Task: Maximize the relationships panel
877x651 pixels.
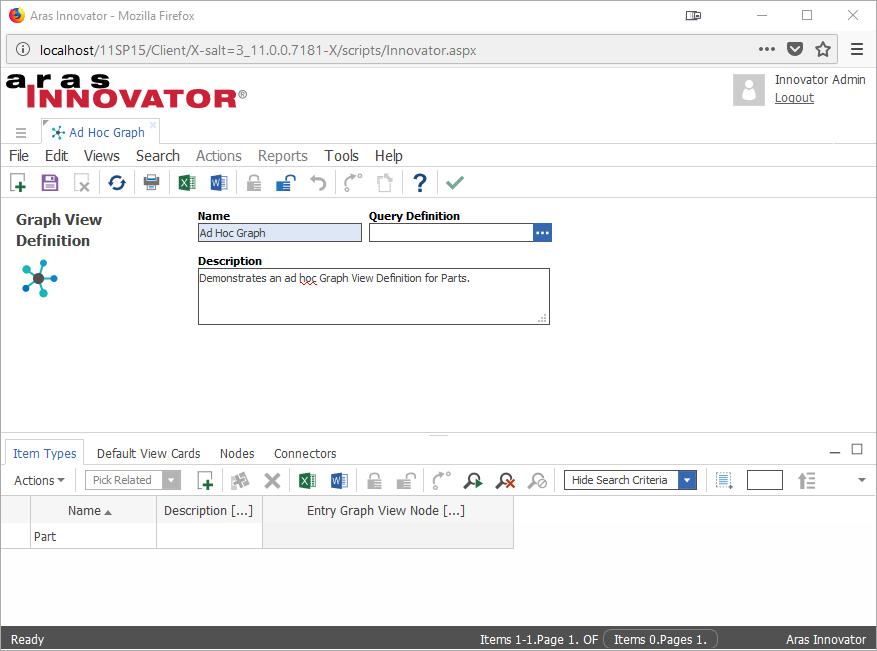Action: point(857,450)
